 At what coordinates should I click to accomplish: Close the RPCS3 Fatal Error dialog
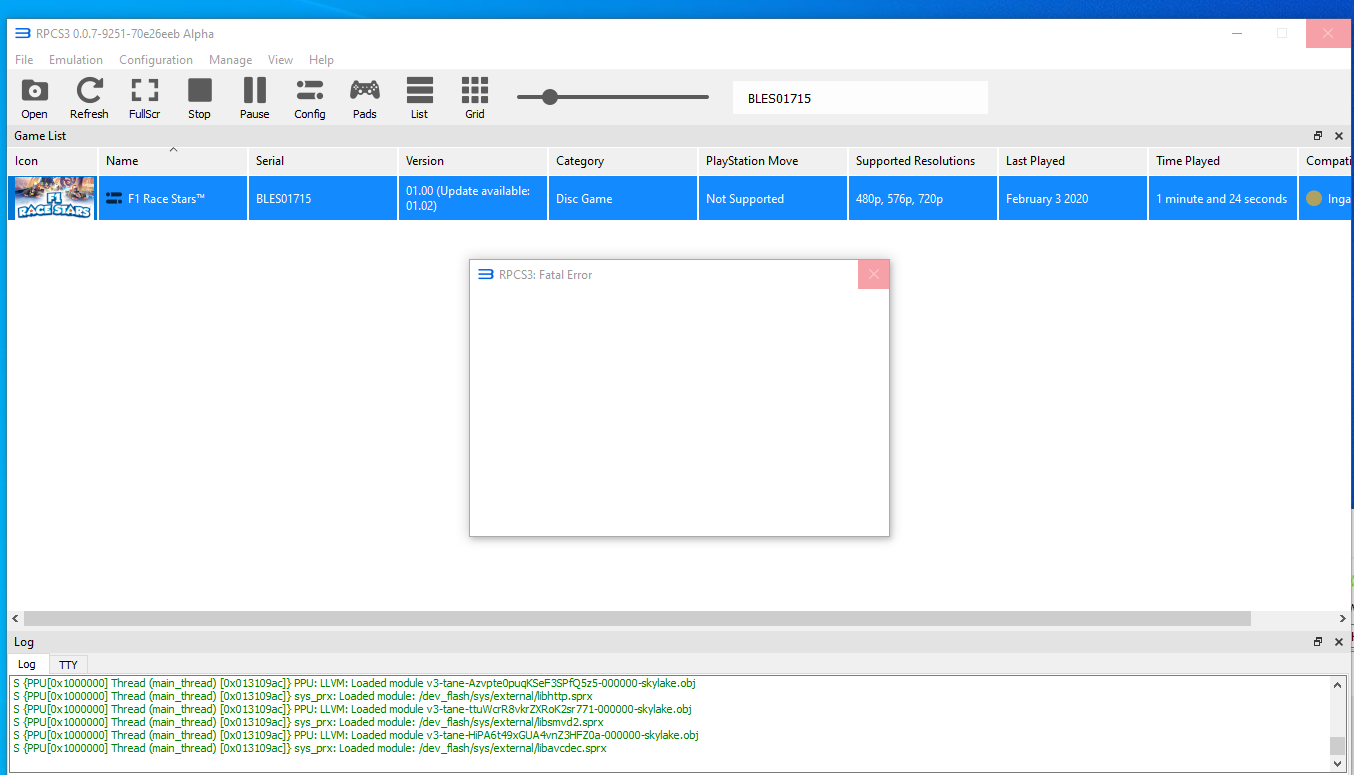tap(873, 274)
